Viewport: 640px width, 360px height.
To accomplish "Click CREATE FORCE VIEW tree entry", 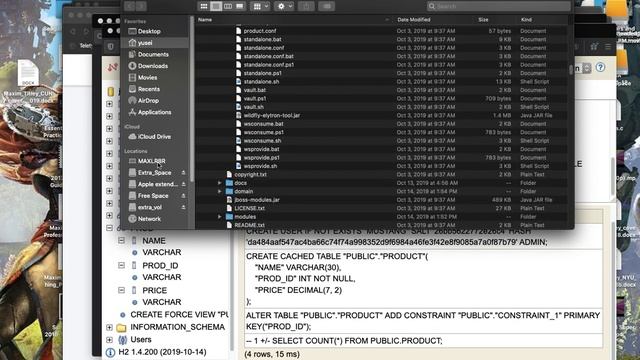I will (179, 315).
